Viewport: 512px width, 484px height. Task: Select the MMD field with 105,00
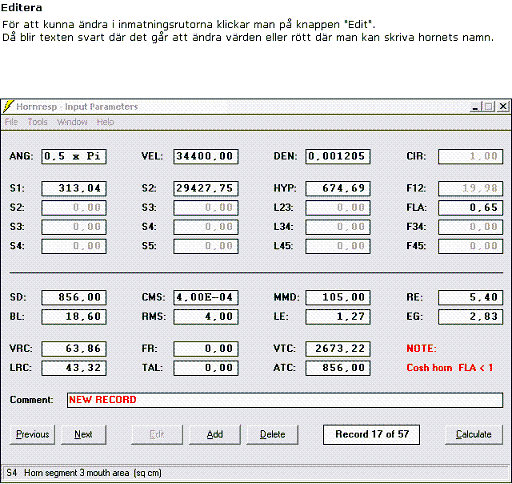[338, 298]
